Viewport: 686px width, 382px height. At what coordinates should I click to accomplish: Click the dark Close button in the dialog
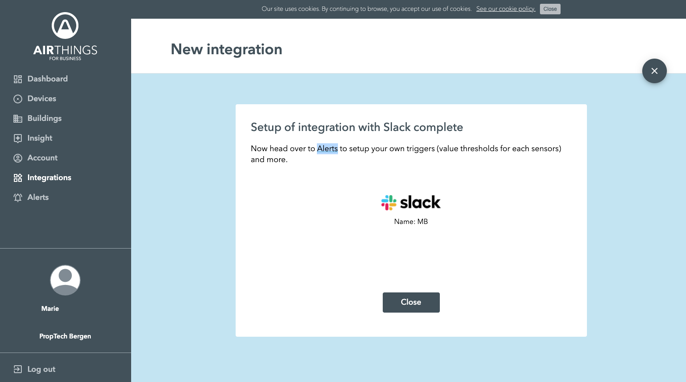[x=411, y=302]
